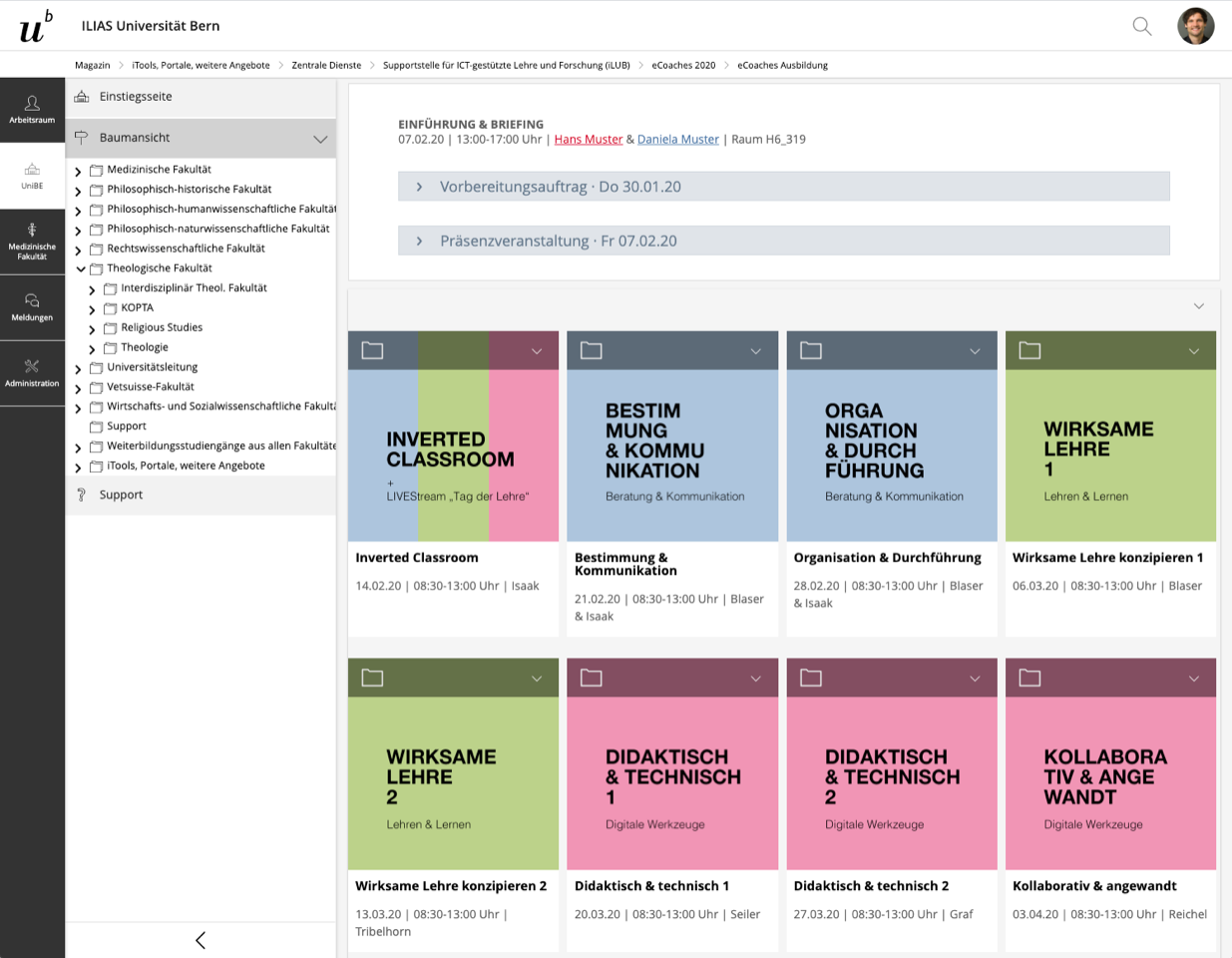Click the University of Bern logo
The height and width of the screenshot is (958, 1232).
tap(35, 27)
